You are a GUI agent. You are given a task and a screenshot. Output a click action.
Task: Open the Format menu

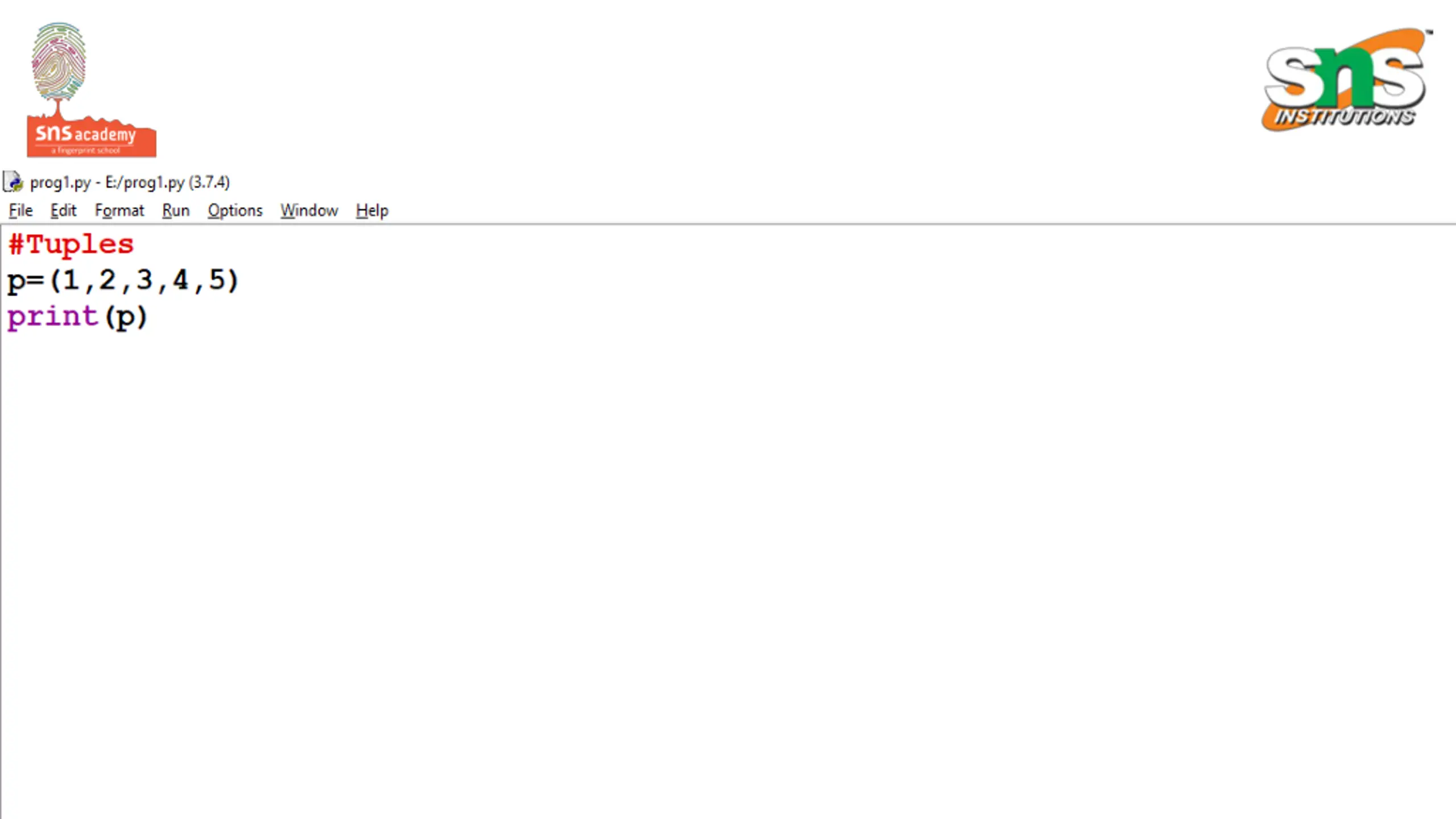click(119, 210)
